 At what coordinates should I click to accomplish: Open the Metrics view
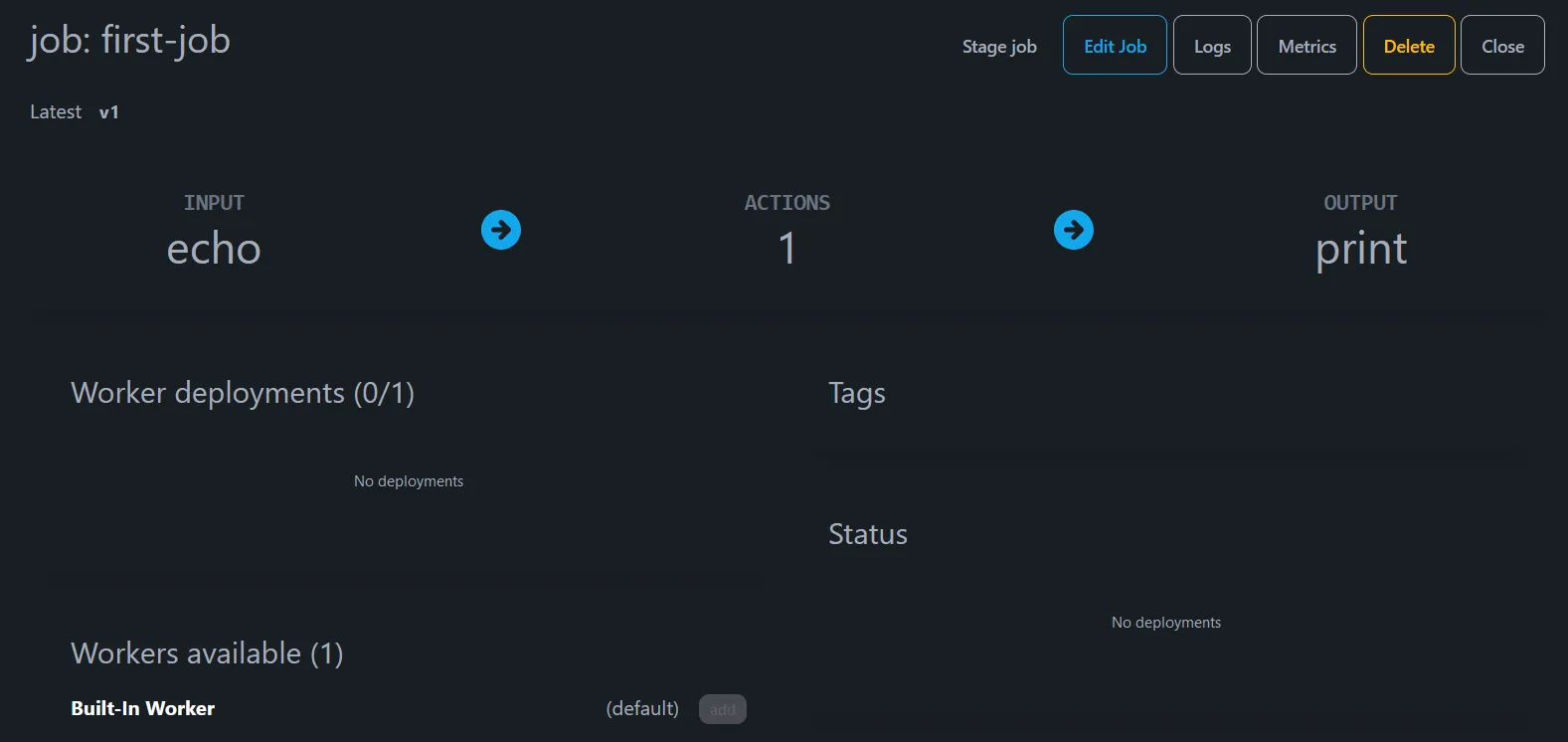[x=1307, y=45]
